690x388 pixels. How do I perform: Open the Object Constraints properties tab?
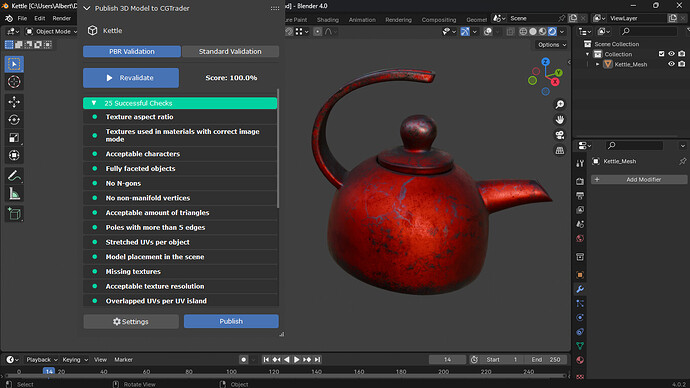(580, 332)
